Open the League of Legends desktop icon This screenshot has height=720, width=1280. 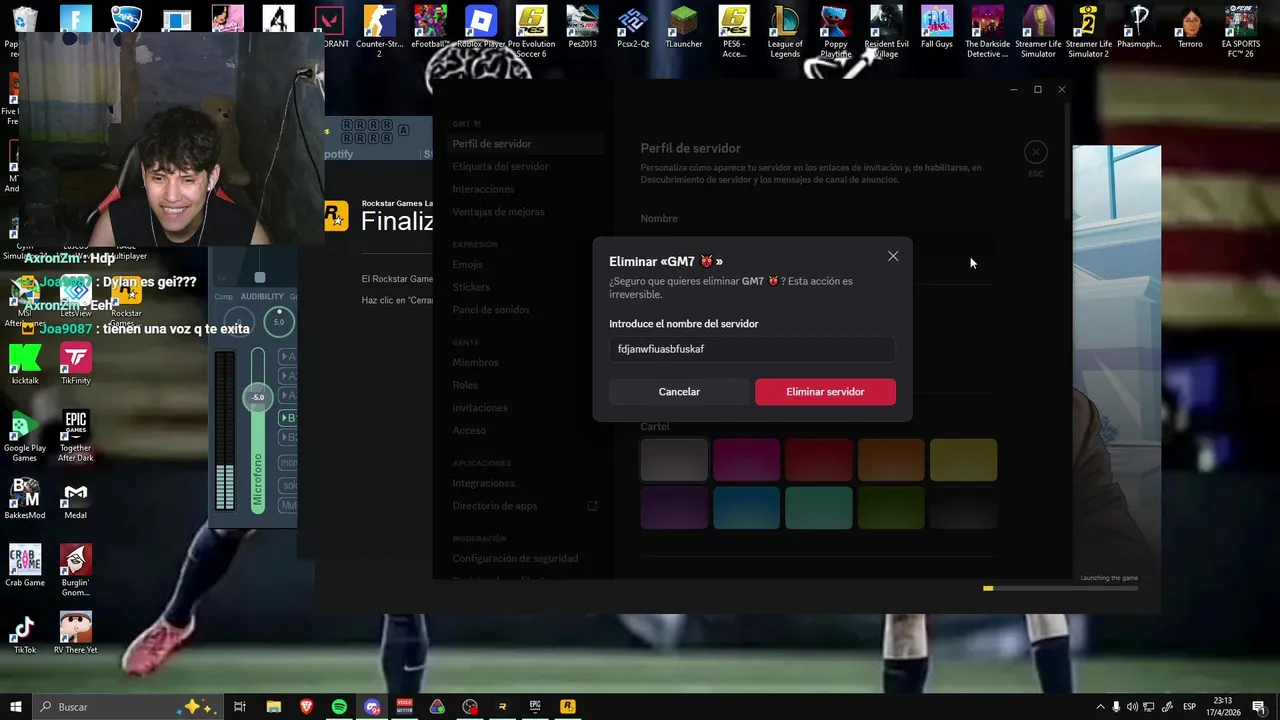pos(785,32)
